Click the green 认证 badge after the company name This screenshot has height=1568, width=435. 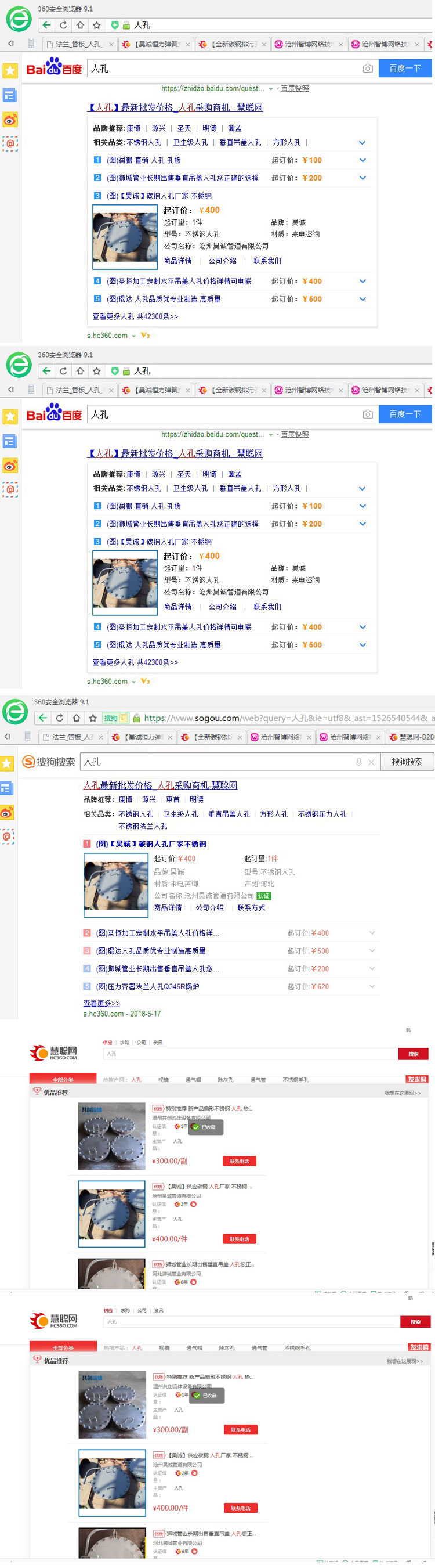[263, 895]
